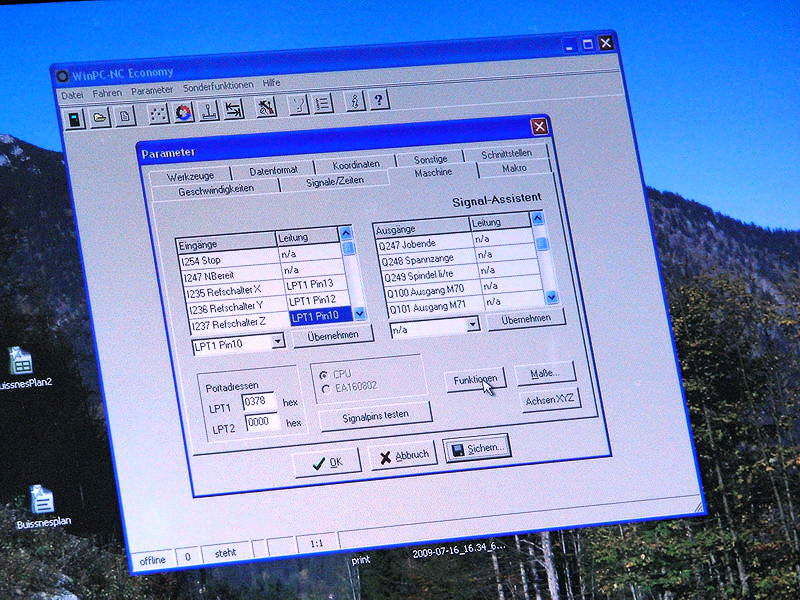Click Eingänge list scroll-down arrow
Viewport: 800px width, 600px height.
click(x=359, y=314)
